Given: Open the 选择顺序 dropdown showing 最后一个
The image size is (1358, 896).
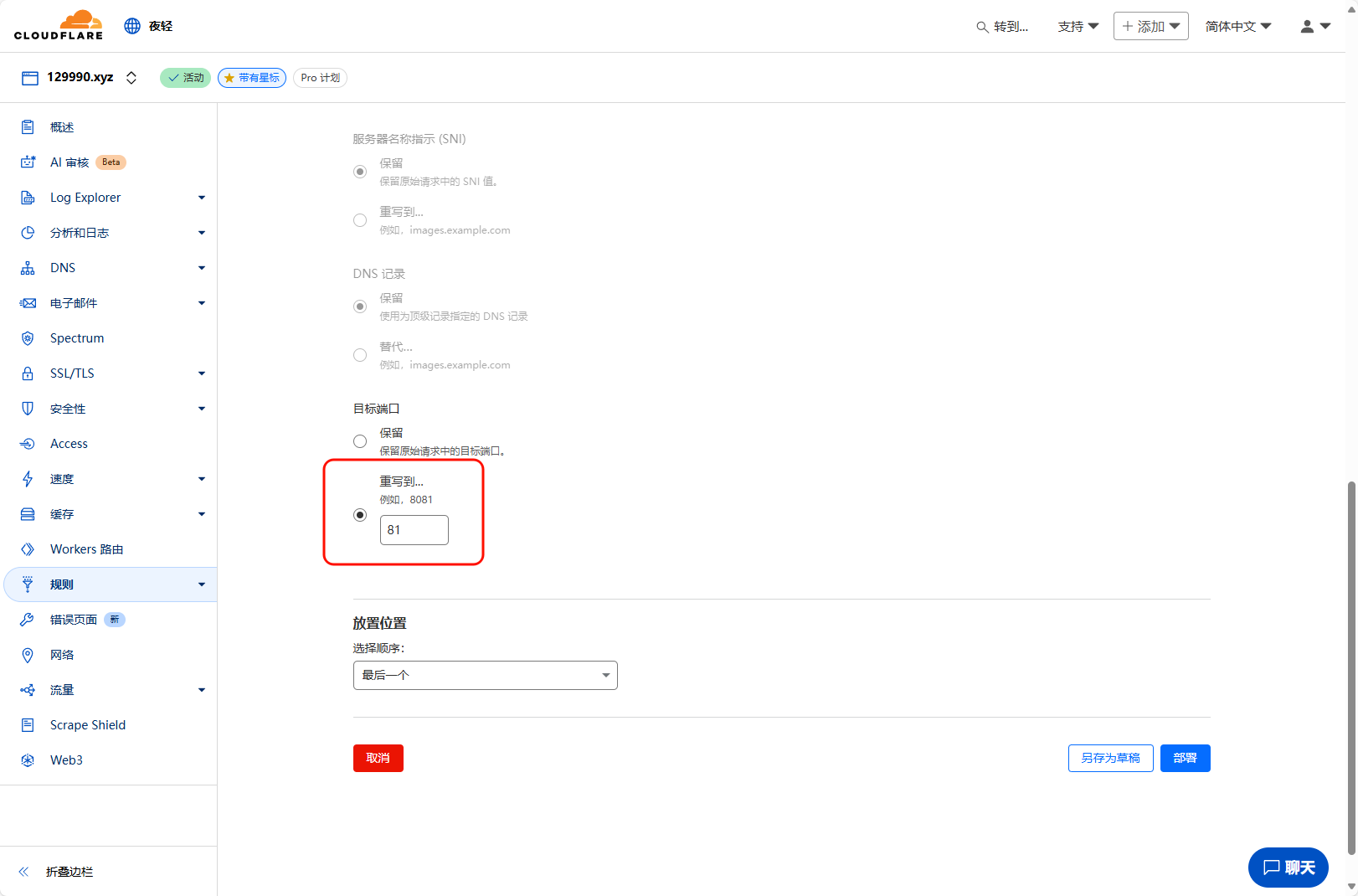Looking at the screenshot, I should click(485, 676).
